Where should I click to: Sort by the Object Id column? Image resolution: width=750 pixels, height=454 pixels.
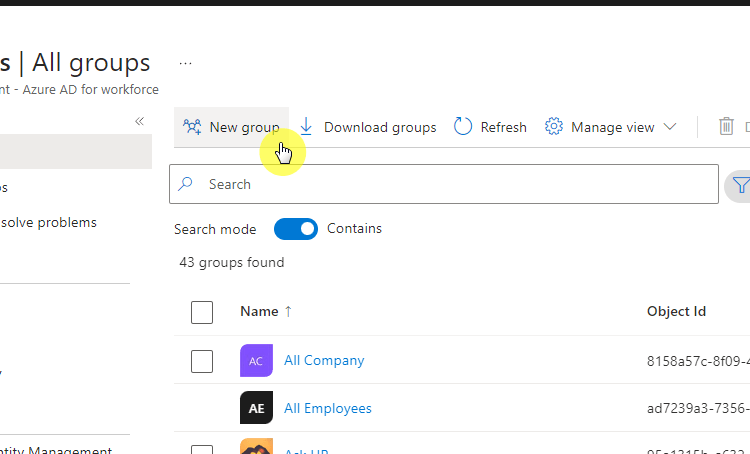(x=676, y=311)
